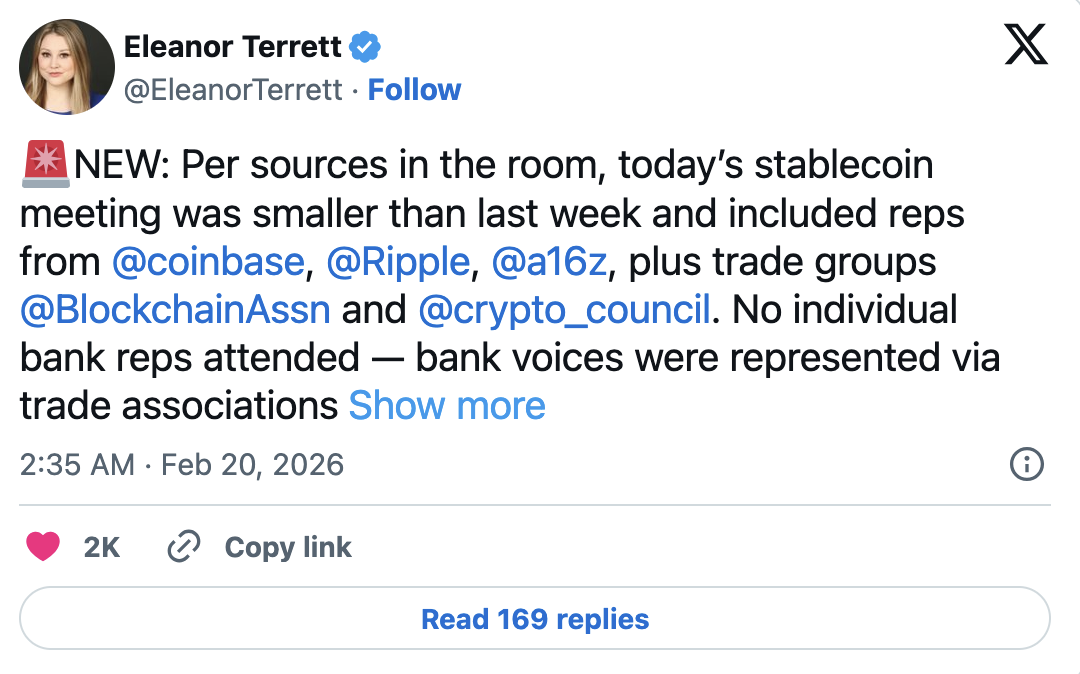Follow Eleanor Terrett

point(414,90)
